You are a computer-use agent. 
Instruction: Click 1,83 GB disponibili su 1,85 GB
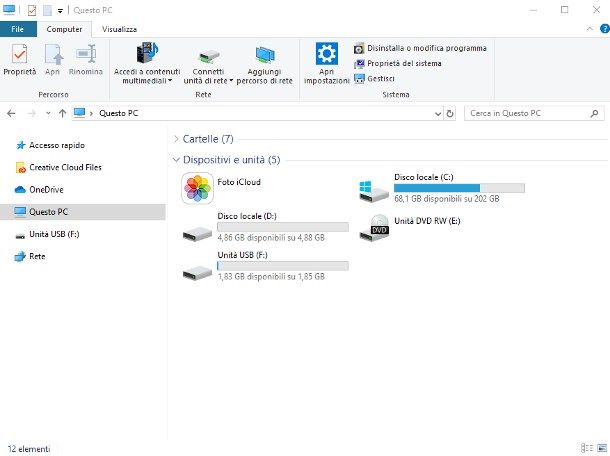(x=271, y=277)
